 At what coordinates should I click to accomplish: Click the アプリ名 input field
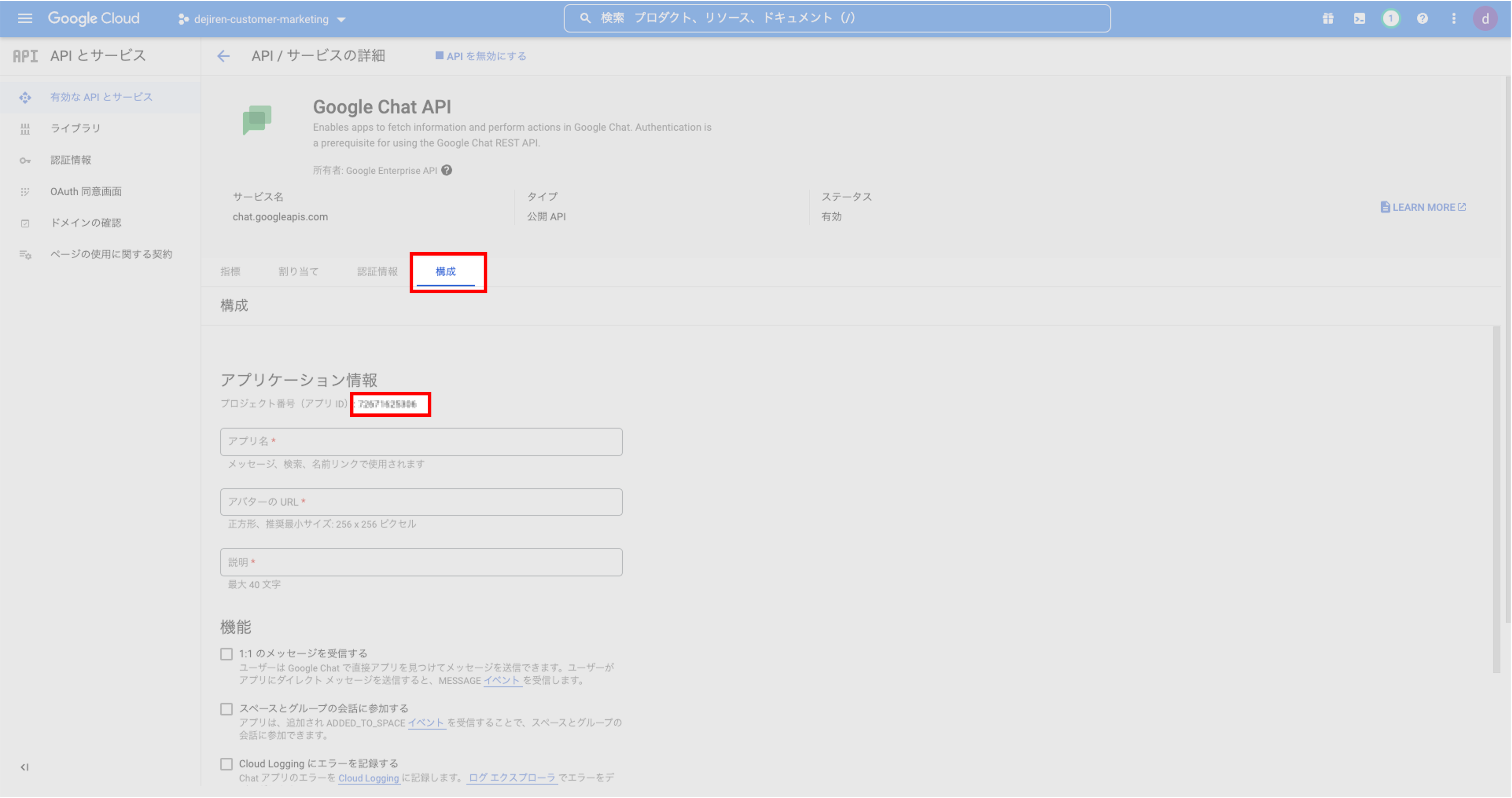[x=421, y=442]
